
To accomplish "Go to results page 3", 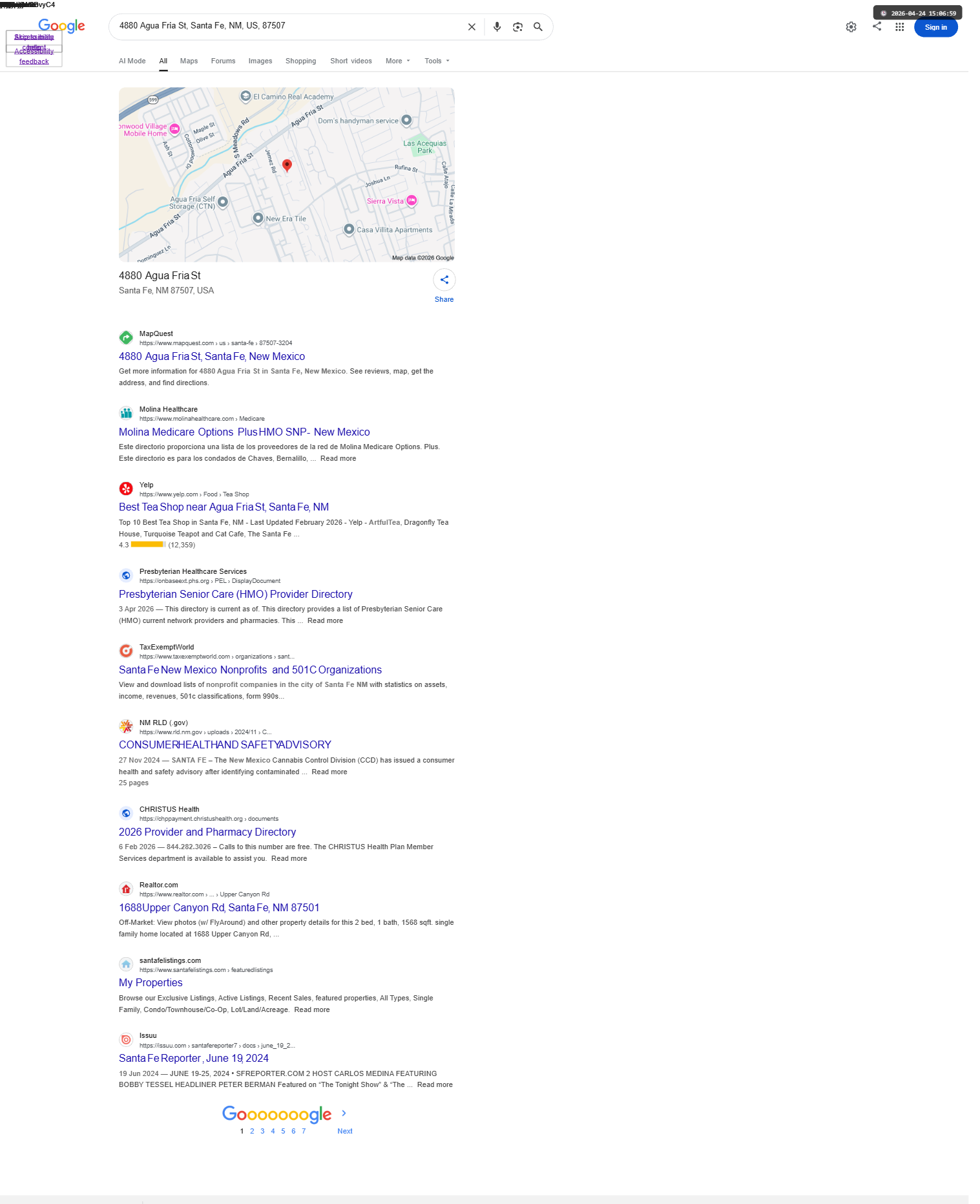I will point(262,1131).
